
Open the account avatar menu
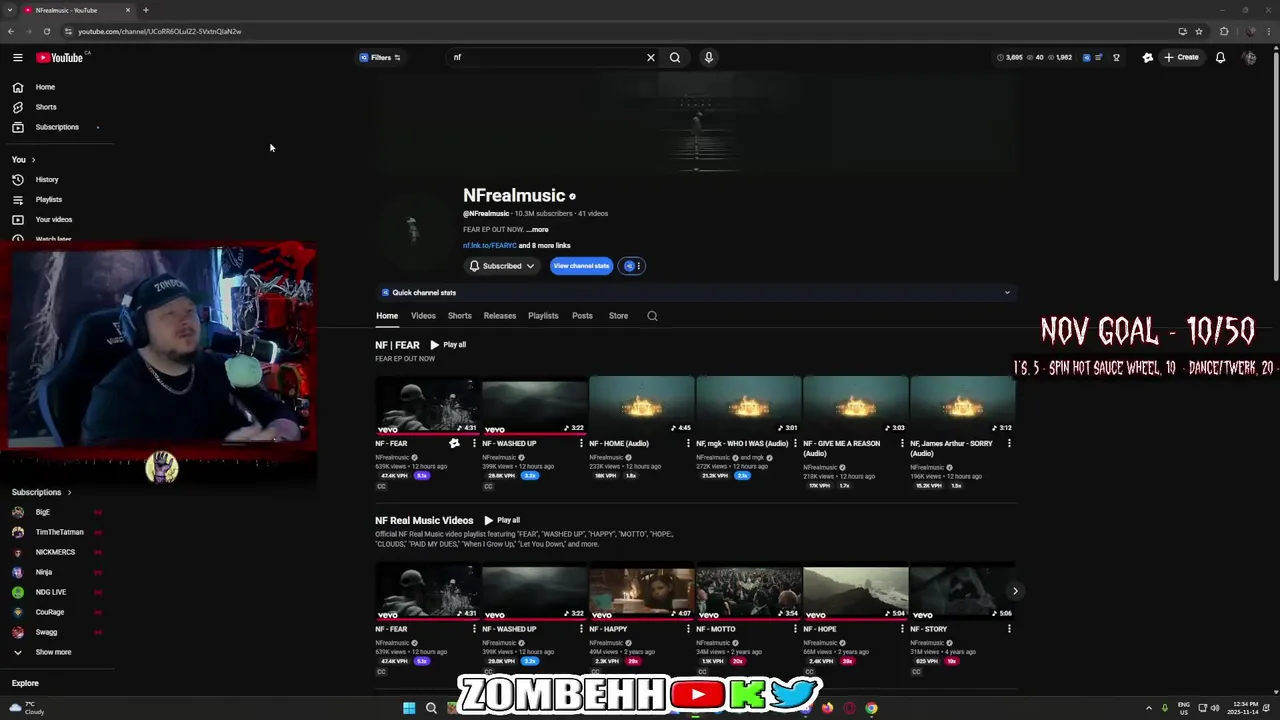pos(1249,57)
